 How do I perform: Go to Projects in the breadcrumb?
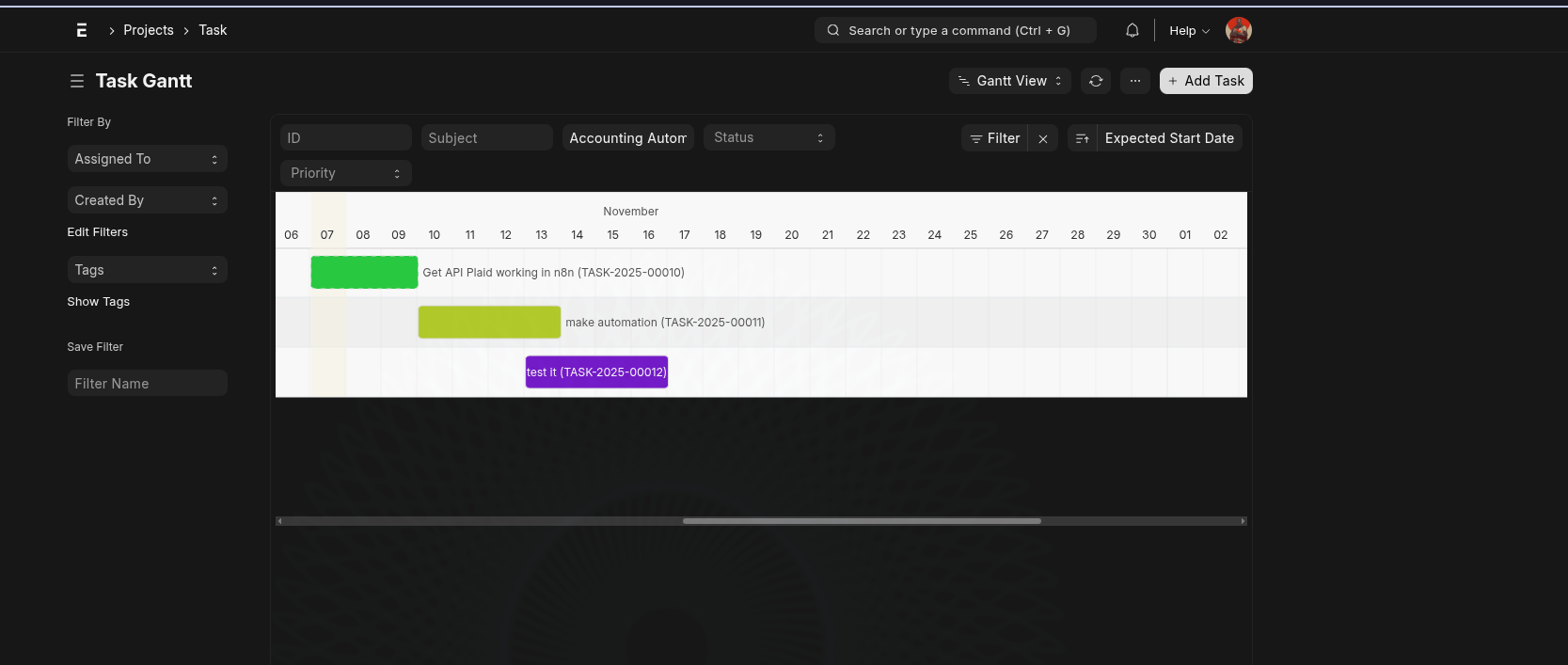149,30
